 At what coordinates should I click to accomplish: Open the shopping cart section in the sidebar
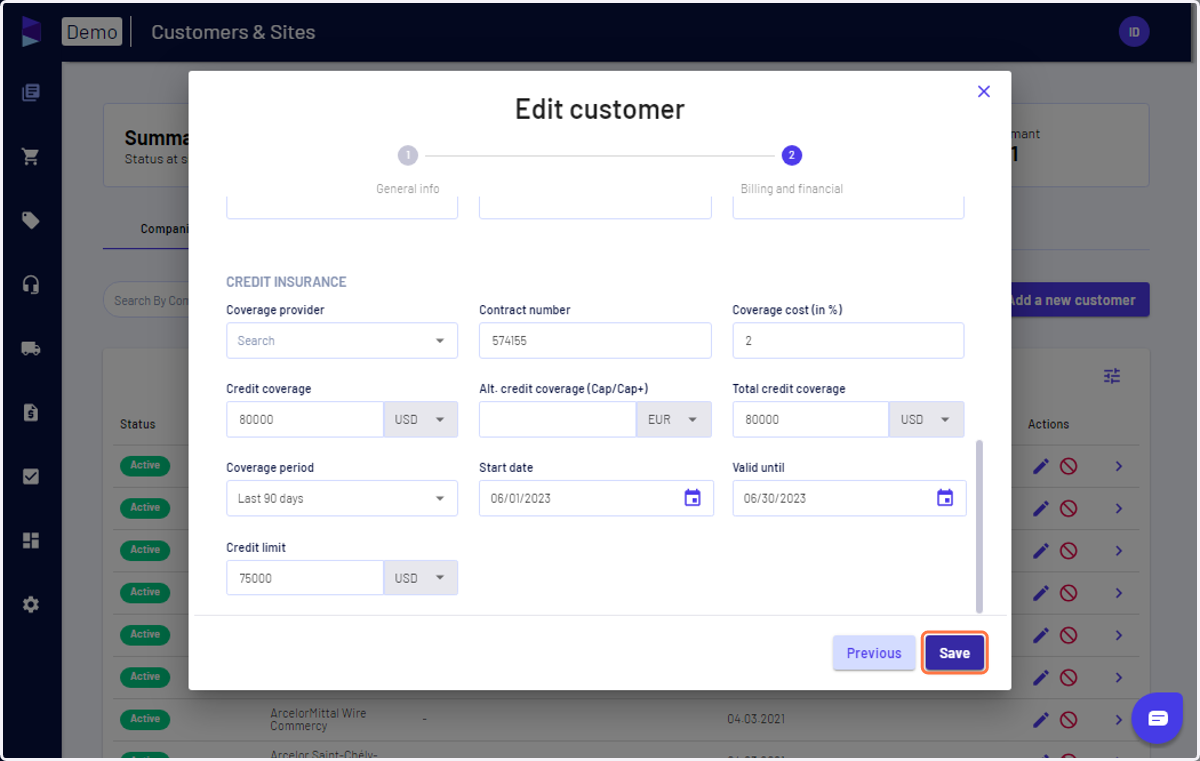click(31, 157)
